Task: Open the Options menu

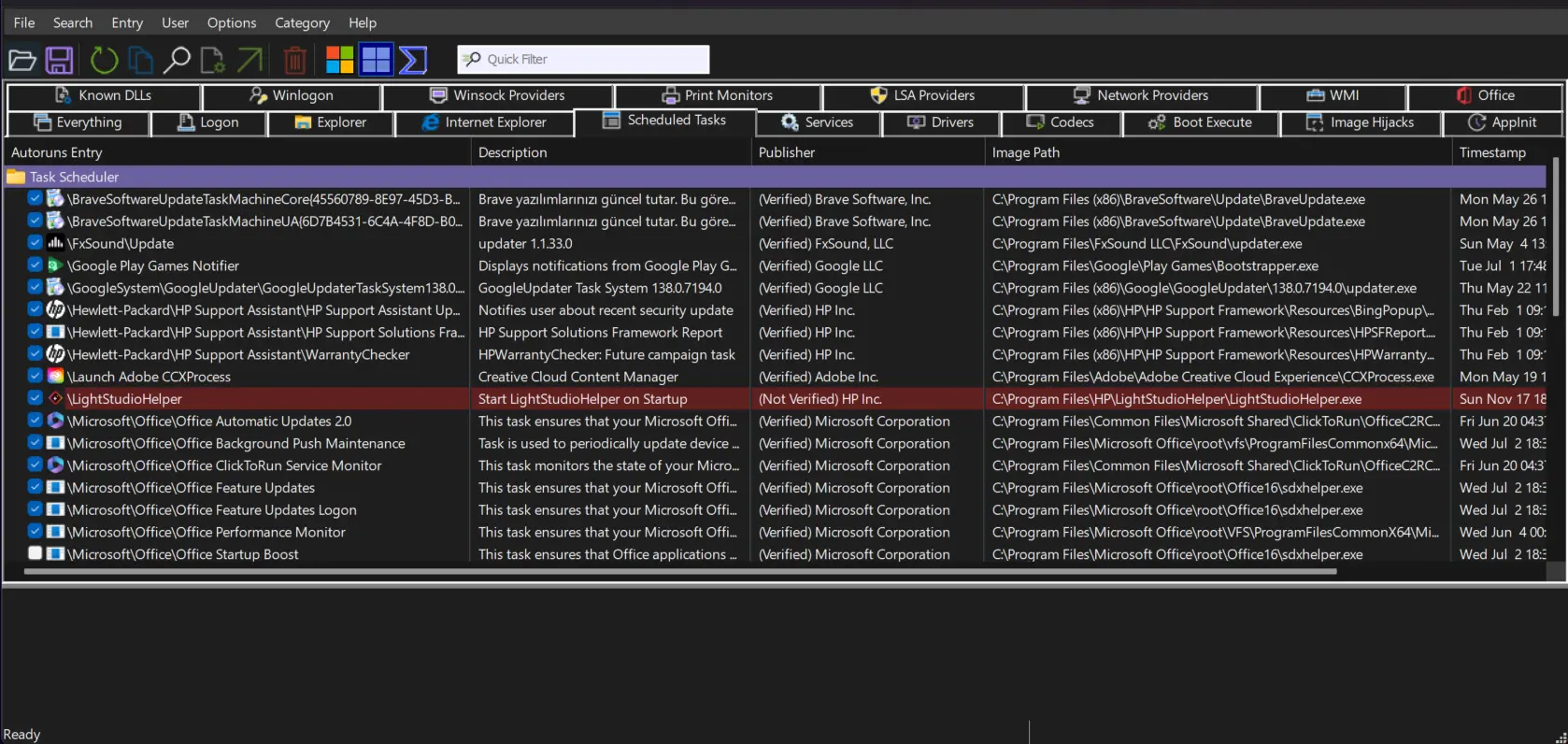Action: [232, 22]
